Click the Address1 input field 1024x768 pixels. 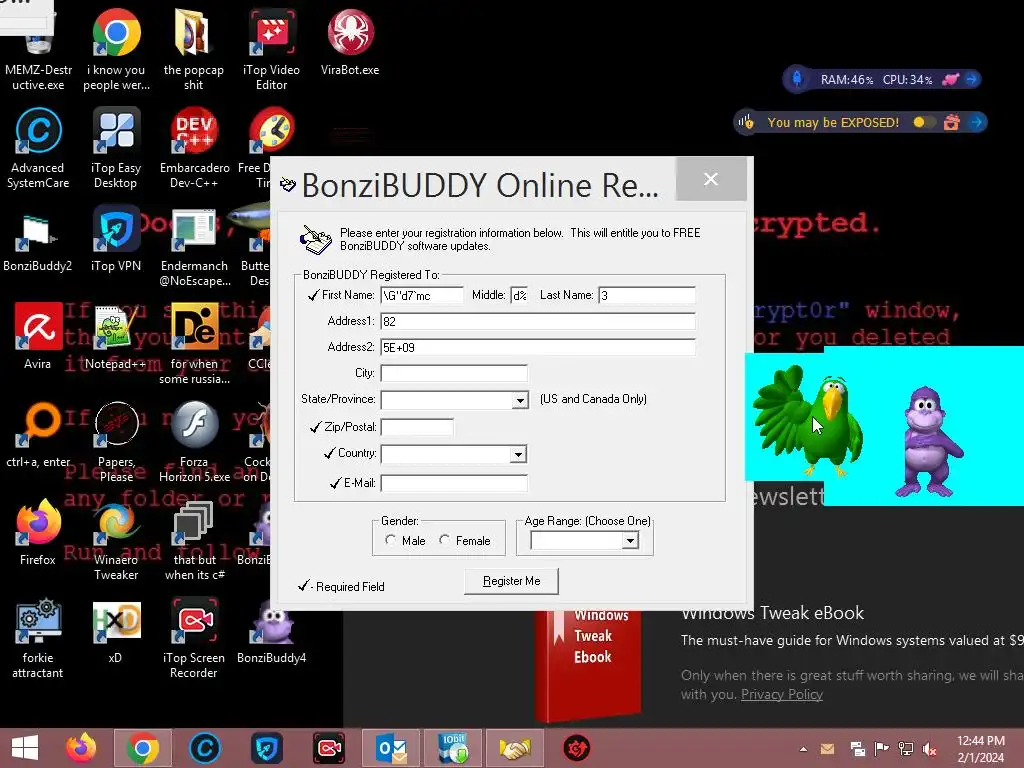(537, 321)
